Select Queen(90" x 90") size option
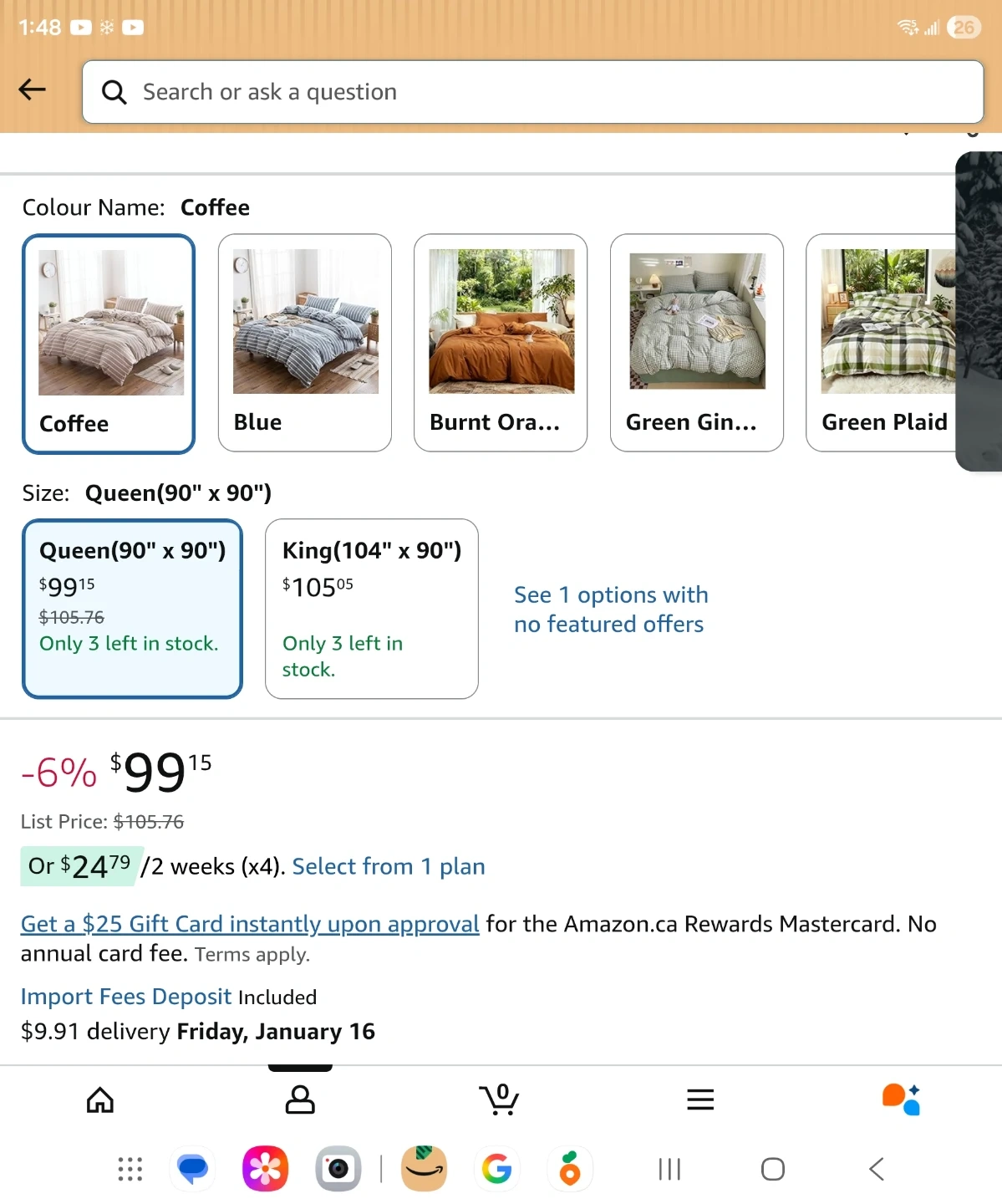The height and width of the screenshot is (1204, 1002). pos(132,608)
